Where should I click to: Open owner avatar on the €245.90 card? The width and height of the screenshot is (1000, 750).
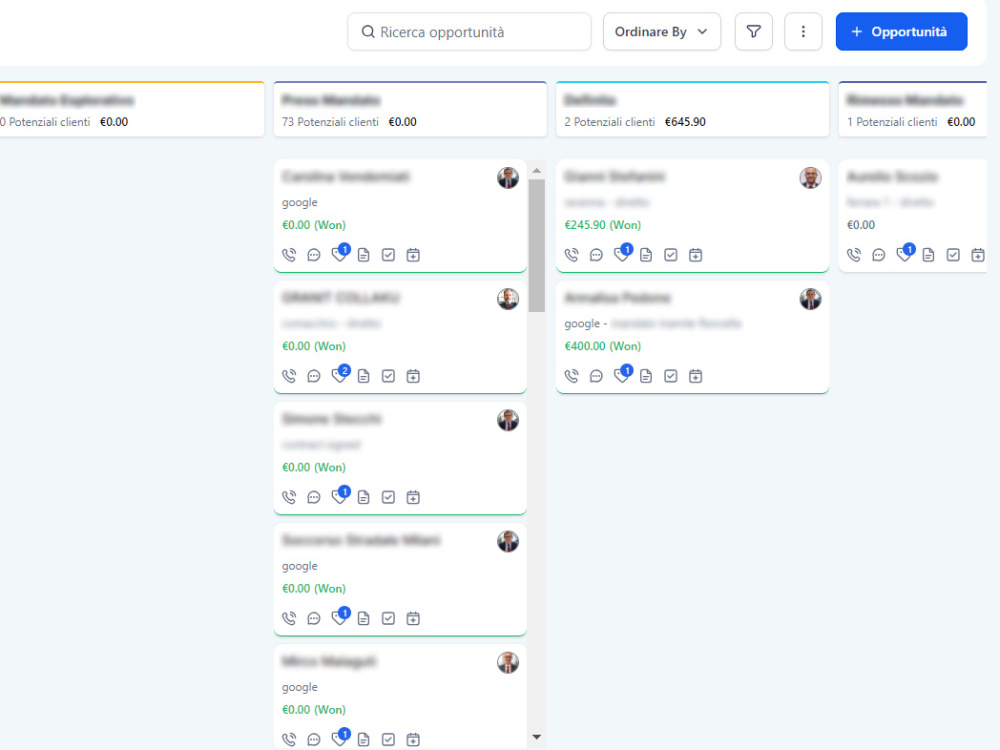pos(811,178)
